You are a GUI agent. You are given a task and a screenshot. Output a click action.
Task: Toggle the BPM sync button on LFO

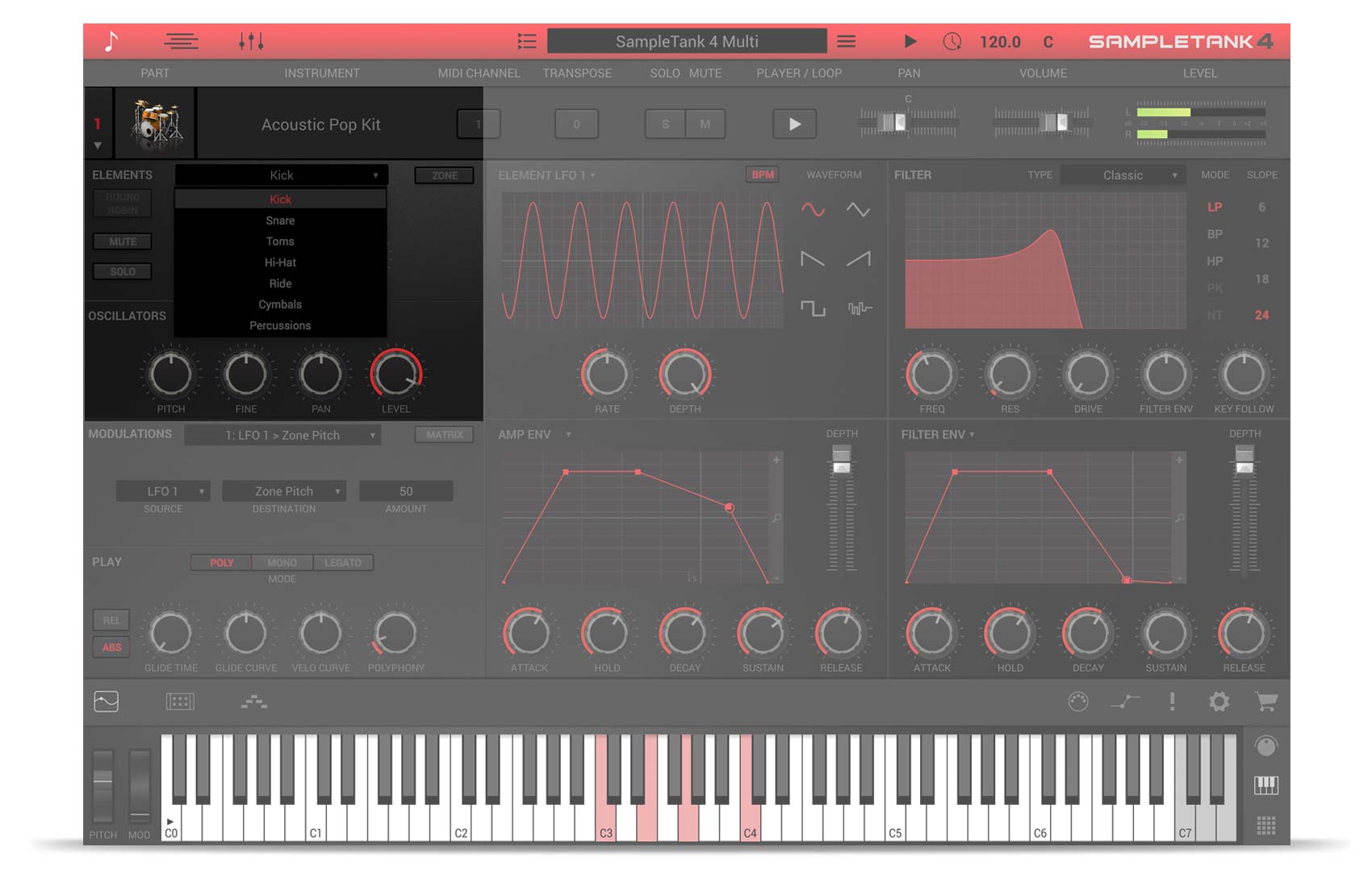(762, 175)
